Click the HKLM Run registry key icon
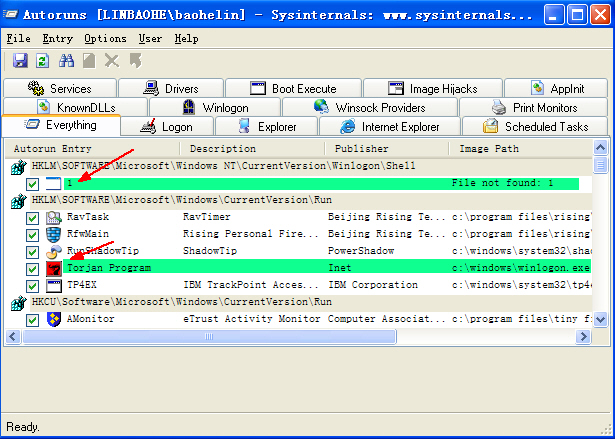615x439 pixels. coord(18,200)
